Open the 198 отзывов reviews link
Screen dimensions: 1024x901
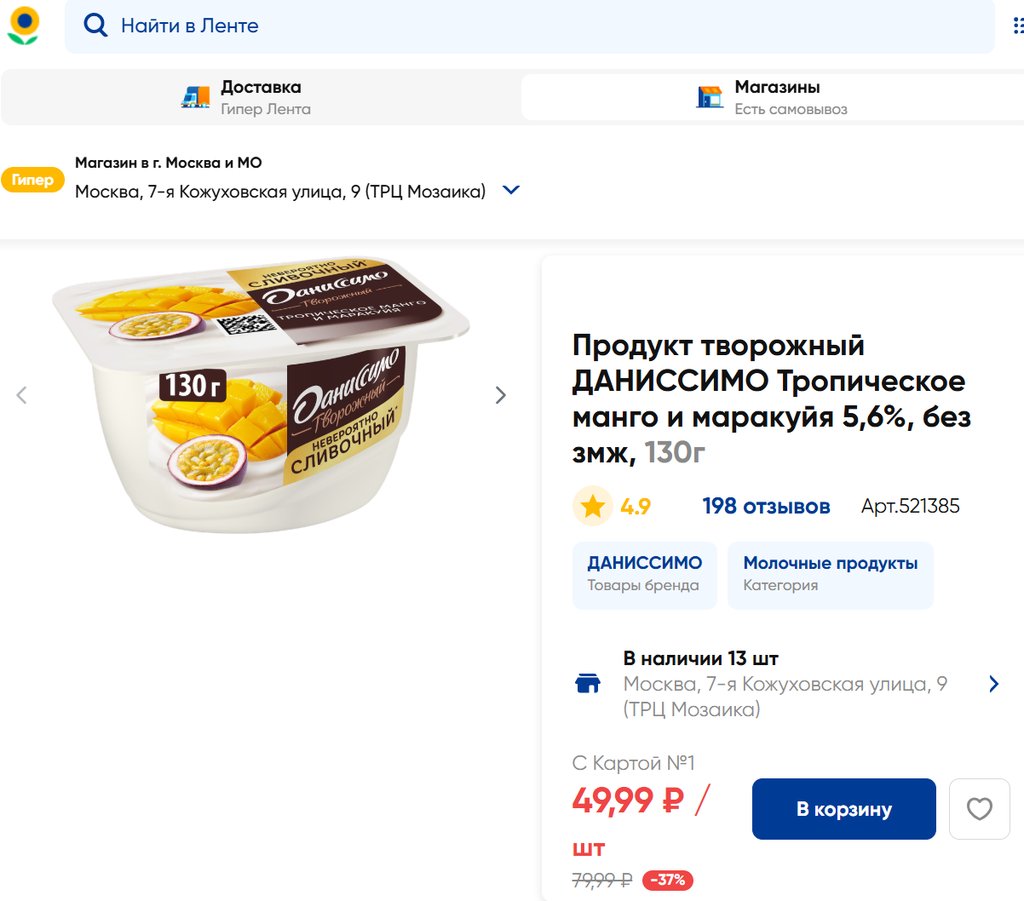pos(765,506)
